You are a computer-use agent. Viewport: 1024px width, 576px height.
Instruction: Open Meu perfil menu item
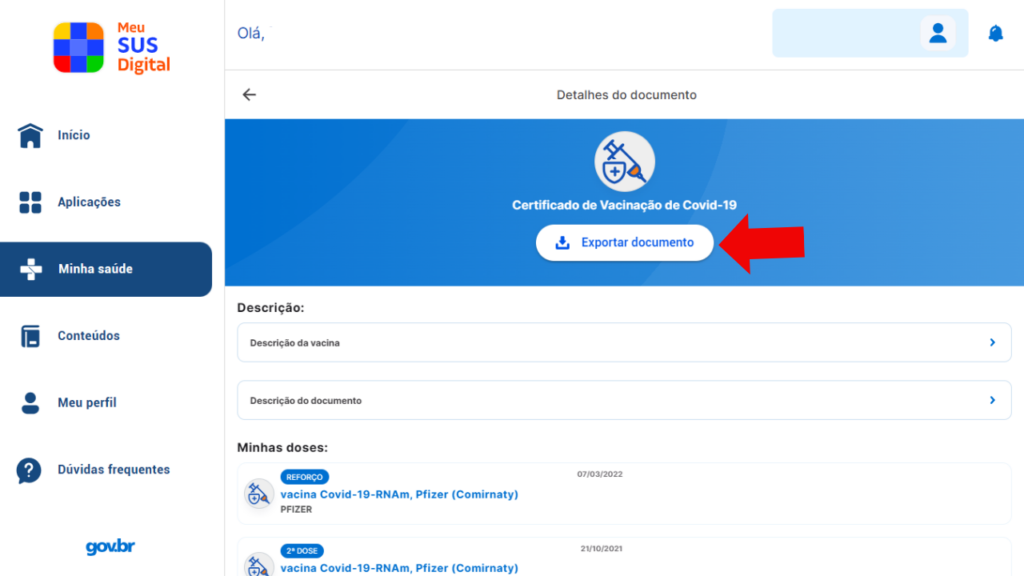coord(87,403)
